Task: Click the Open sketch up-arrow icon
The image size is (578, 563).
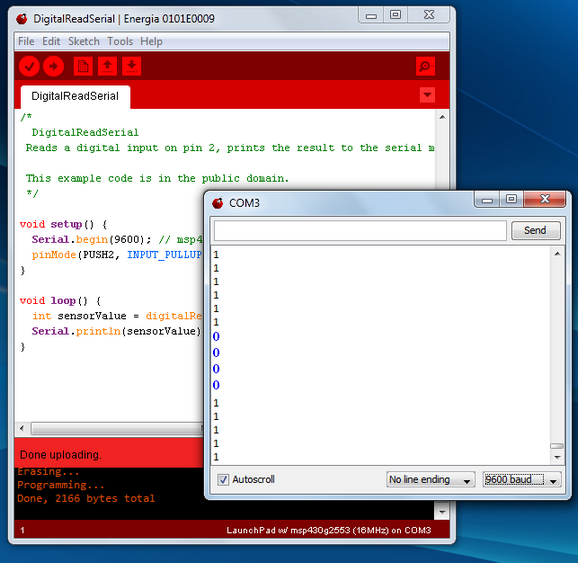Action: (x=107, y=66)
